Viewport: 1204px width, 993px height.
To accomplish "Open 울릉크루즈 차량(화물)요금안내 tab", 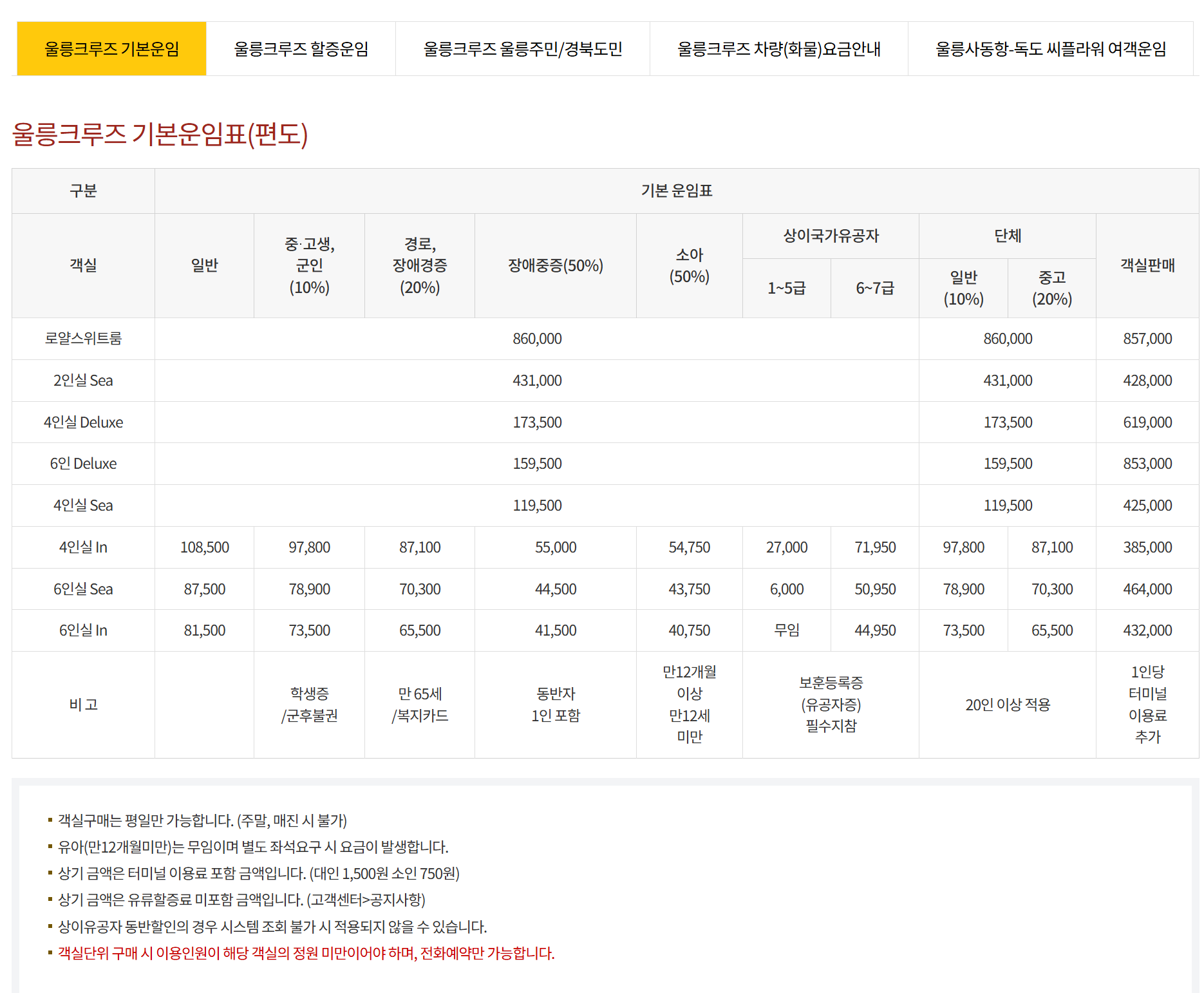I will click(779, 49).
